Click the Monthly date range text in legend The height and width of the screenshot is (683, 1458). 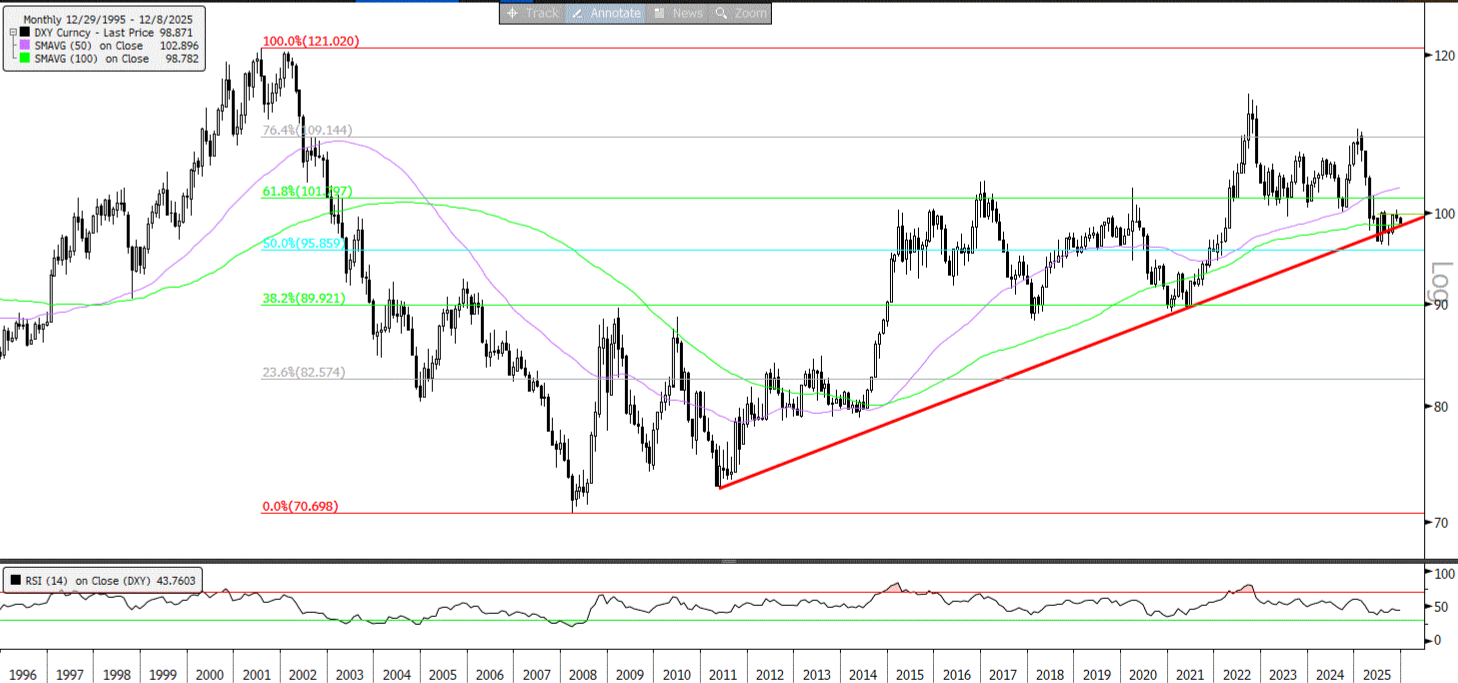tap(106, 18)
